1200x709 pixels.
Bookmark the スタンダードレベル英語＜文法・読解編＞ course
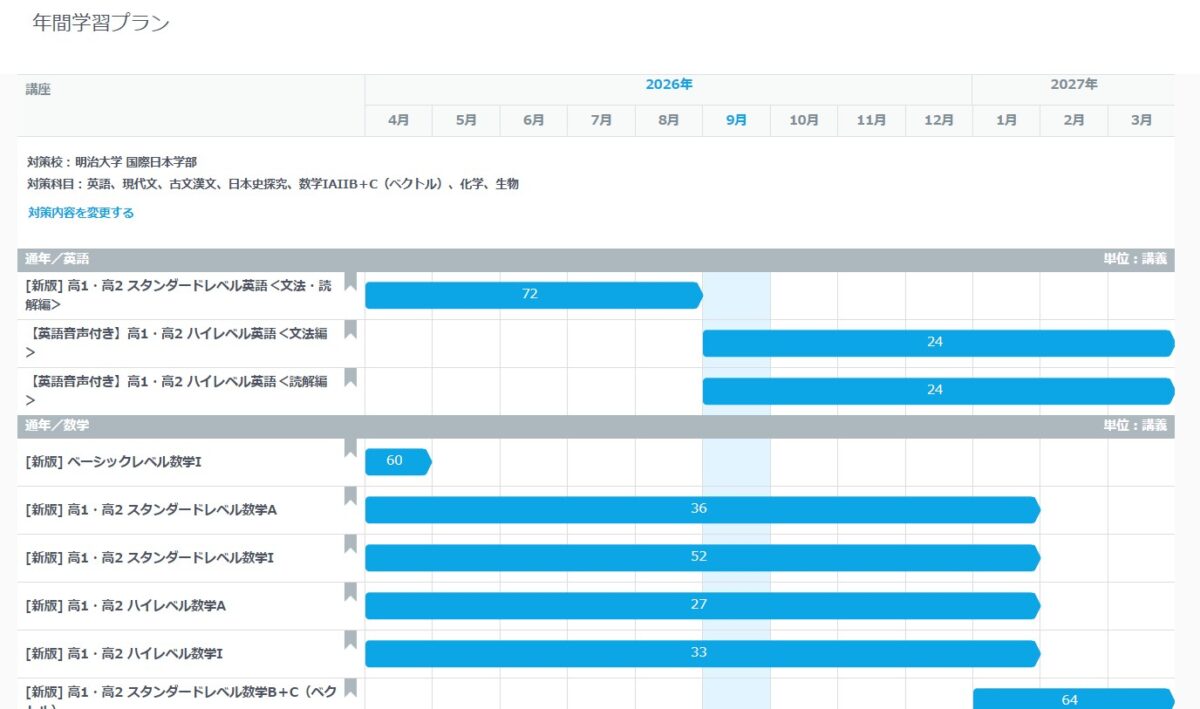[x=350, y=281]
